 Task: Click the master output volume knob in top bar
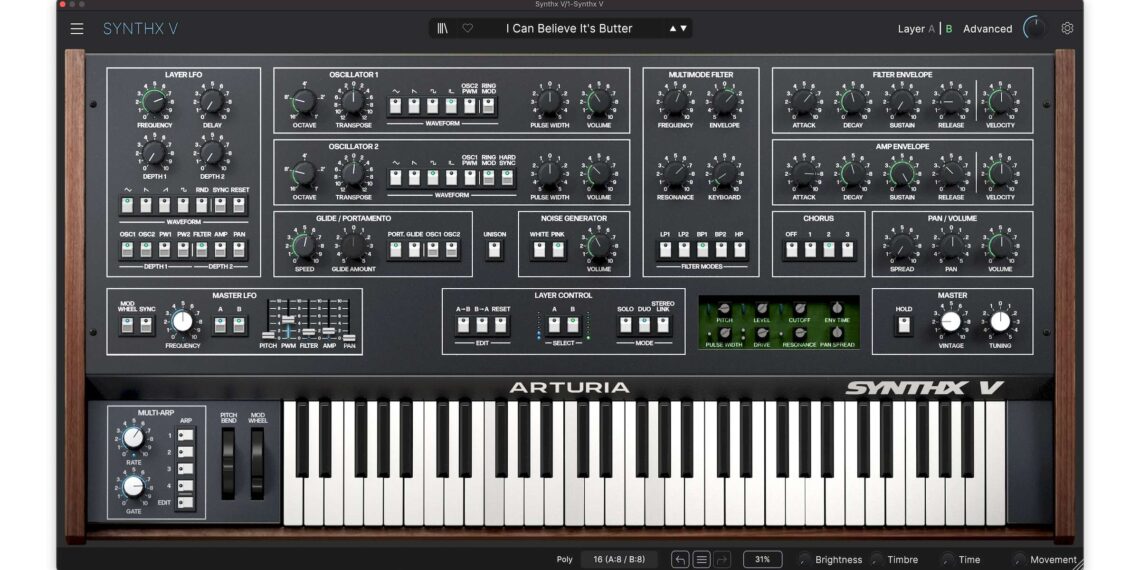[x=1035, y=28]
